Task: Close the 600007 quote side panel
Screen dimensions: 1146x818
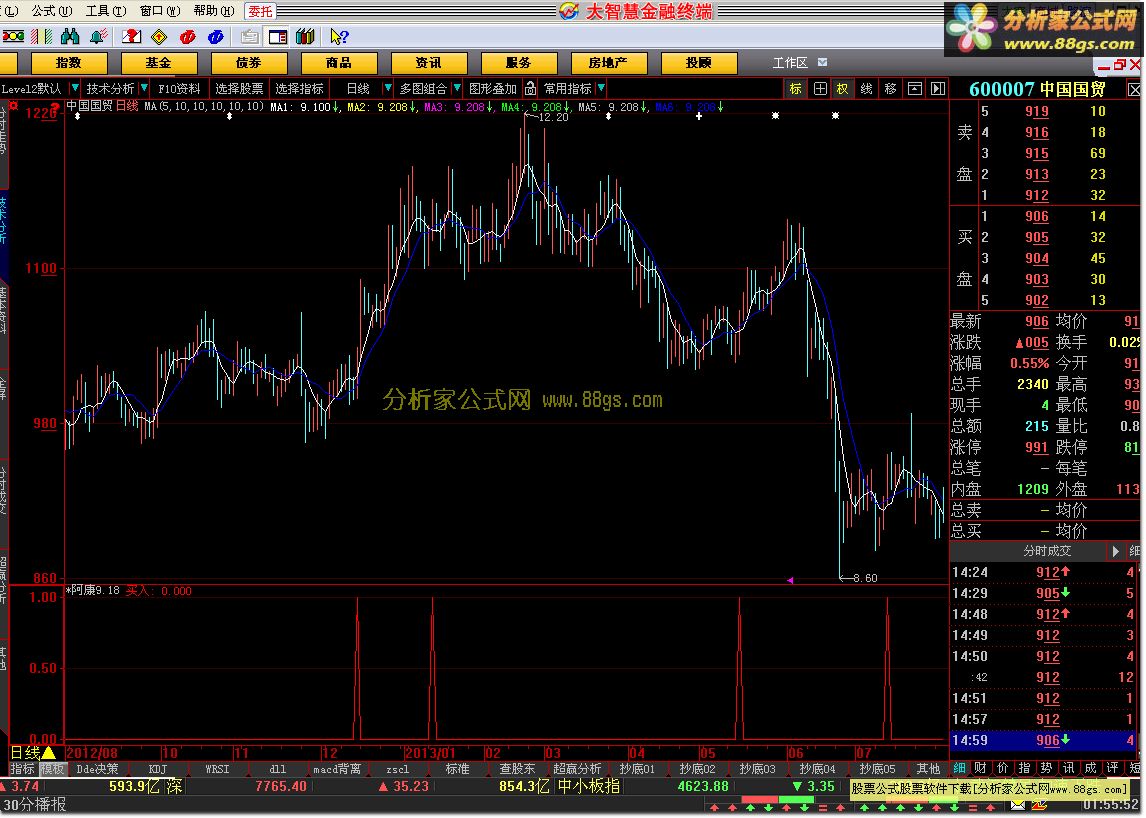Action: click(x=1134, y=89)
